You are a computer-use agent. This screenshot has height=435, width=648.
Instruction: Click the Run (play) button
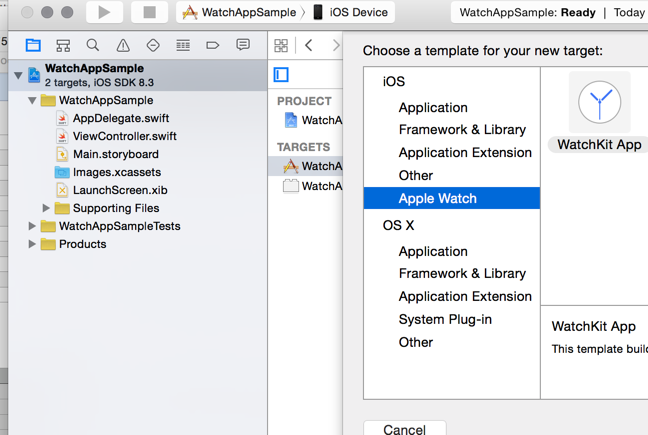(x=104, y=13)
